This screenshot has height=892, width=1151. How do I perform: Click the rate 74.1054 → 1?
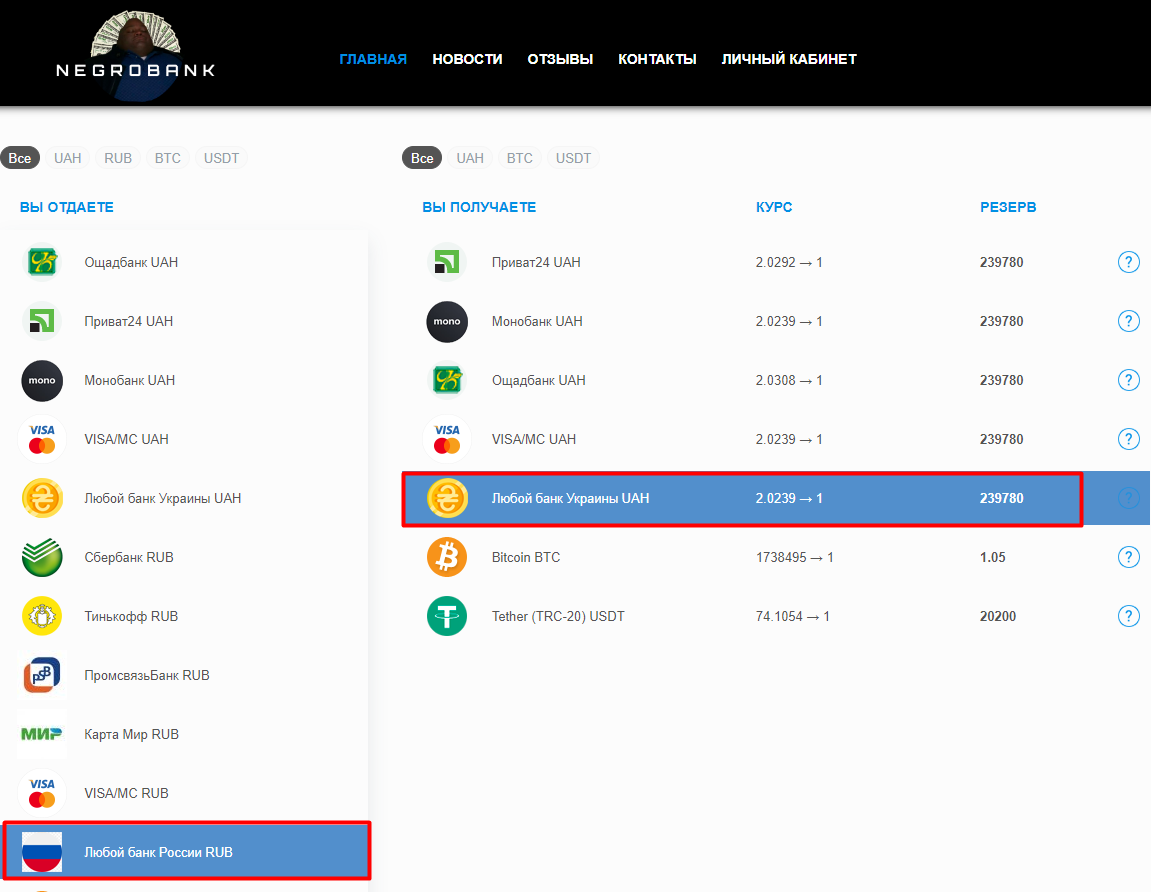click(x=793, y=616)
